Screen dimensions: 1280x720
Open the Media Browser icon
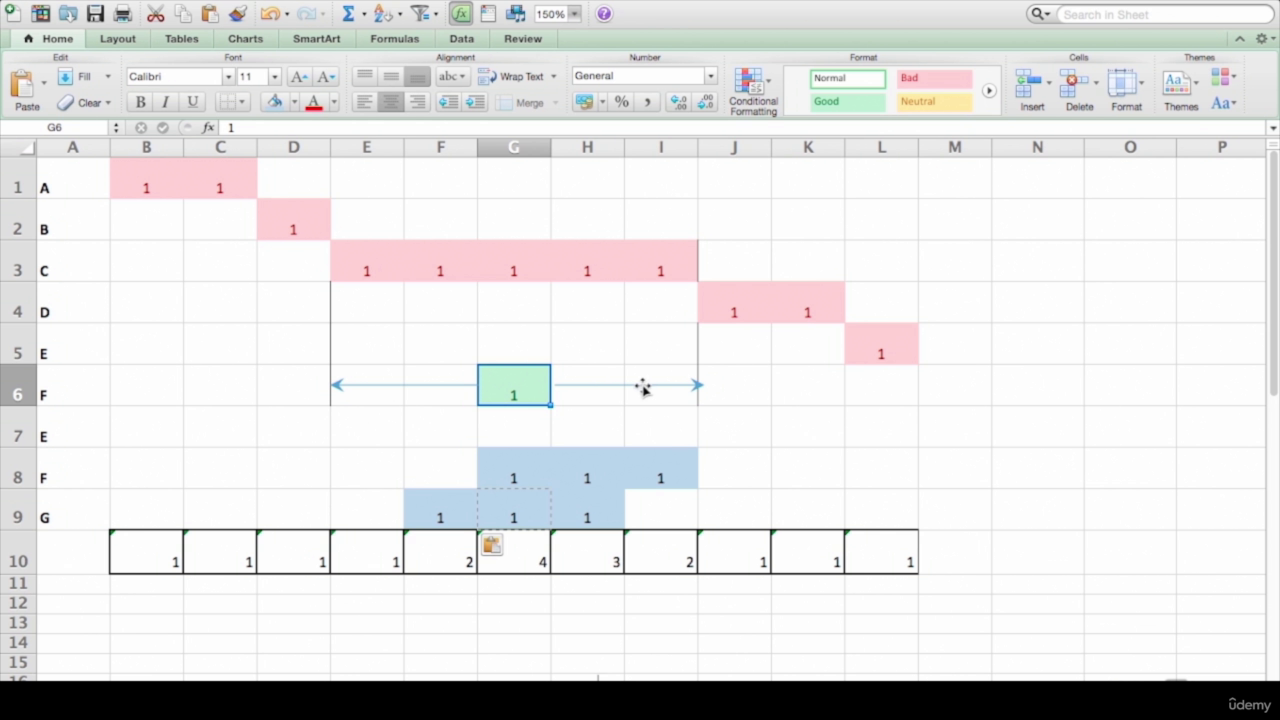pos(515,13)
